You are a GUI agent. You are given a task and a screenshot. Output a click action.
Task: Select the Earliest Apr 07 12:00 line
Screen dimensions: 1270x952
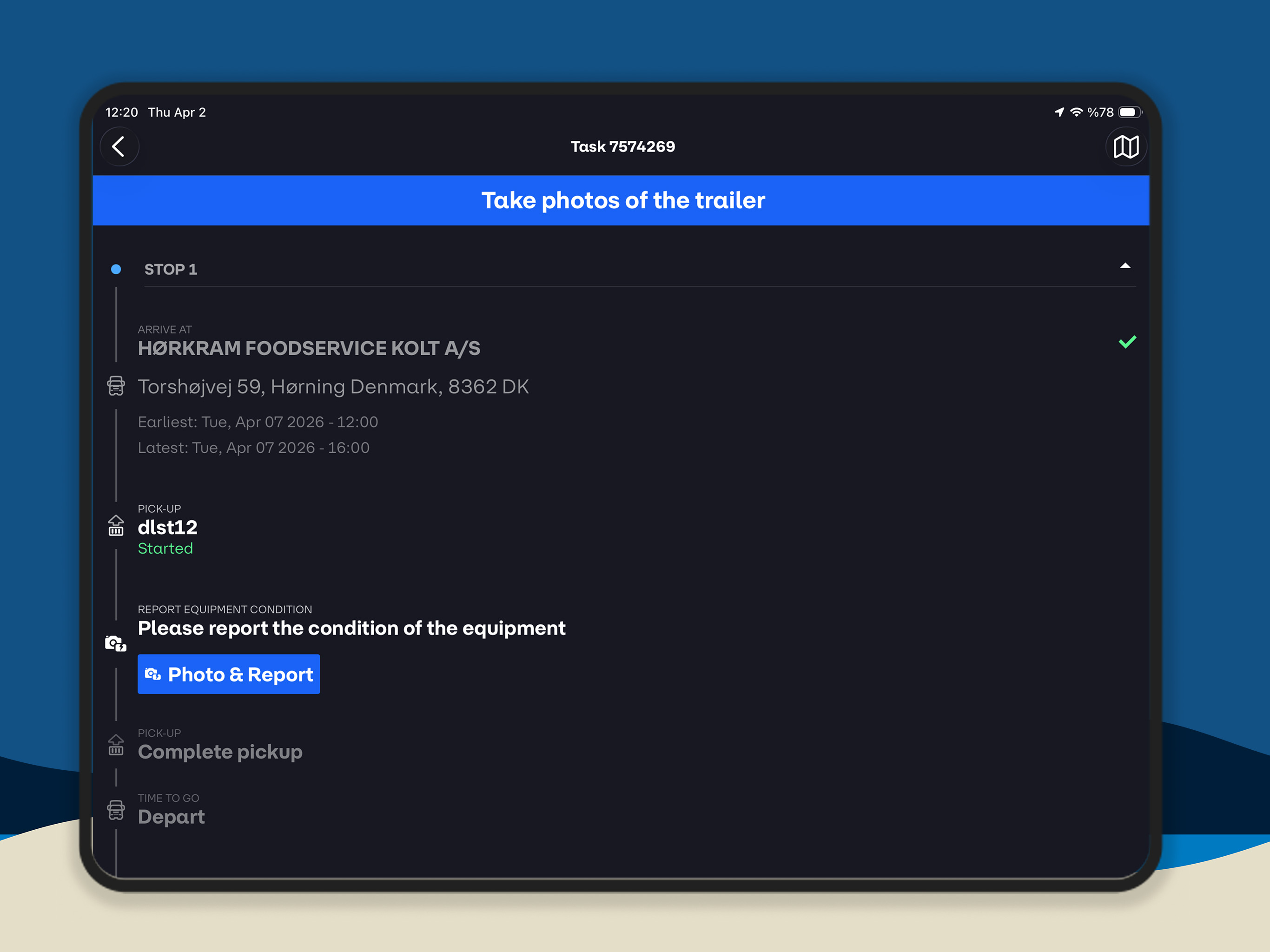click(258, 422)
